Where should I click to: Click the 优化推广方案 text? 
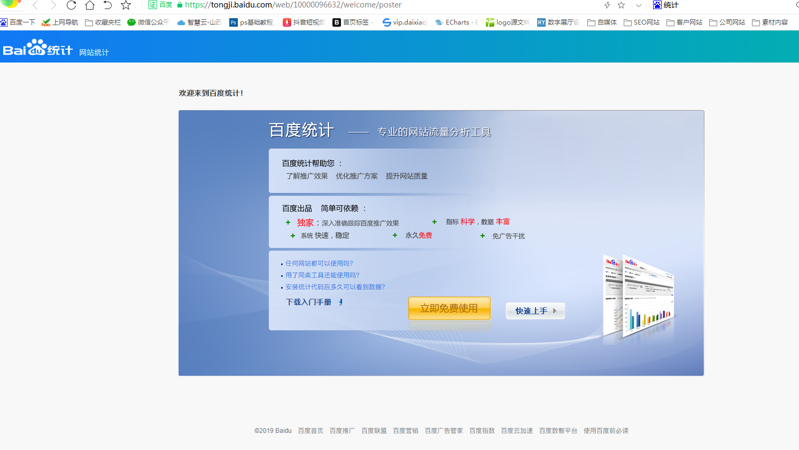357,176
